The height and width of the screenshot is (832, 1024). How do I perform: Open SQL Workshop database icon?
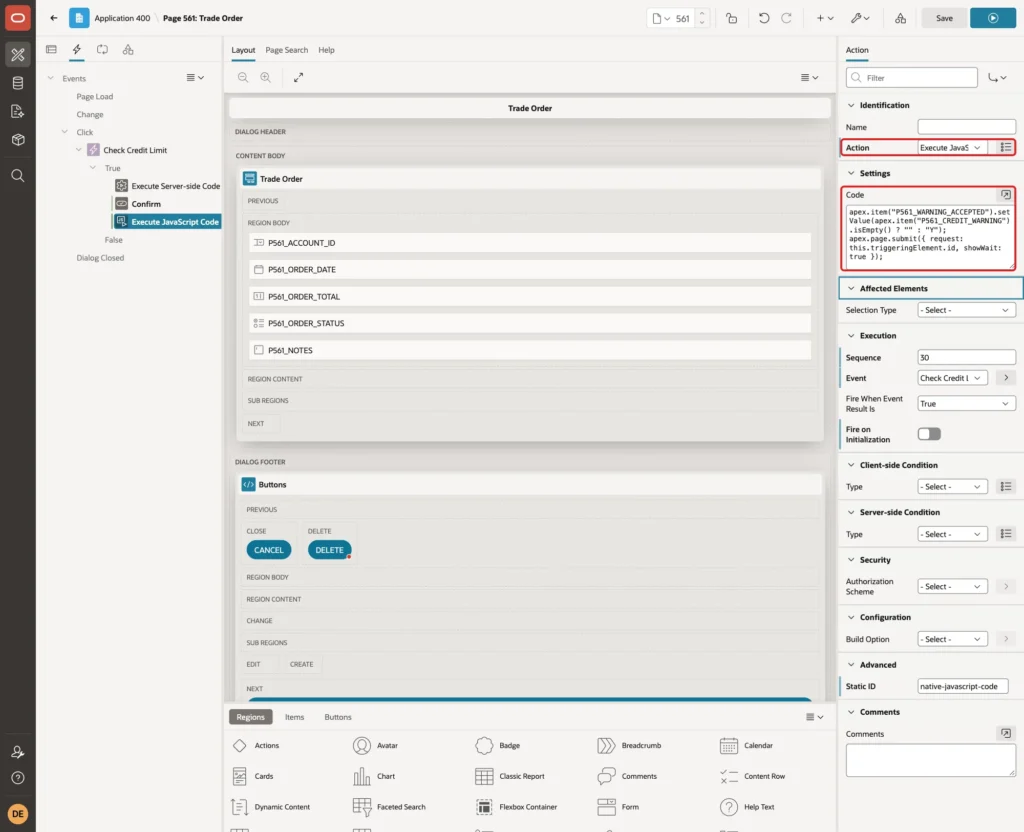(18, 83)
